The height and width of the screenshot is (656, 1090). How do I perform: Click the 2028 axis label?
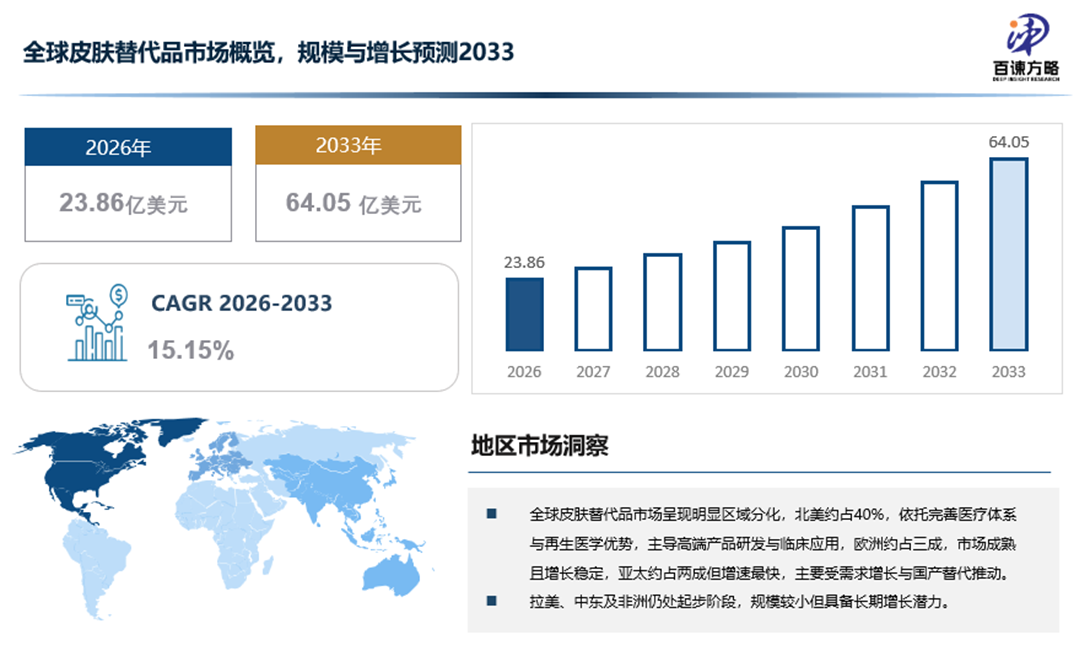[662, 372]
